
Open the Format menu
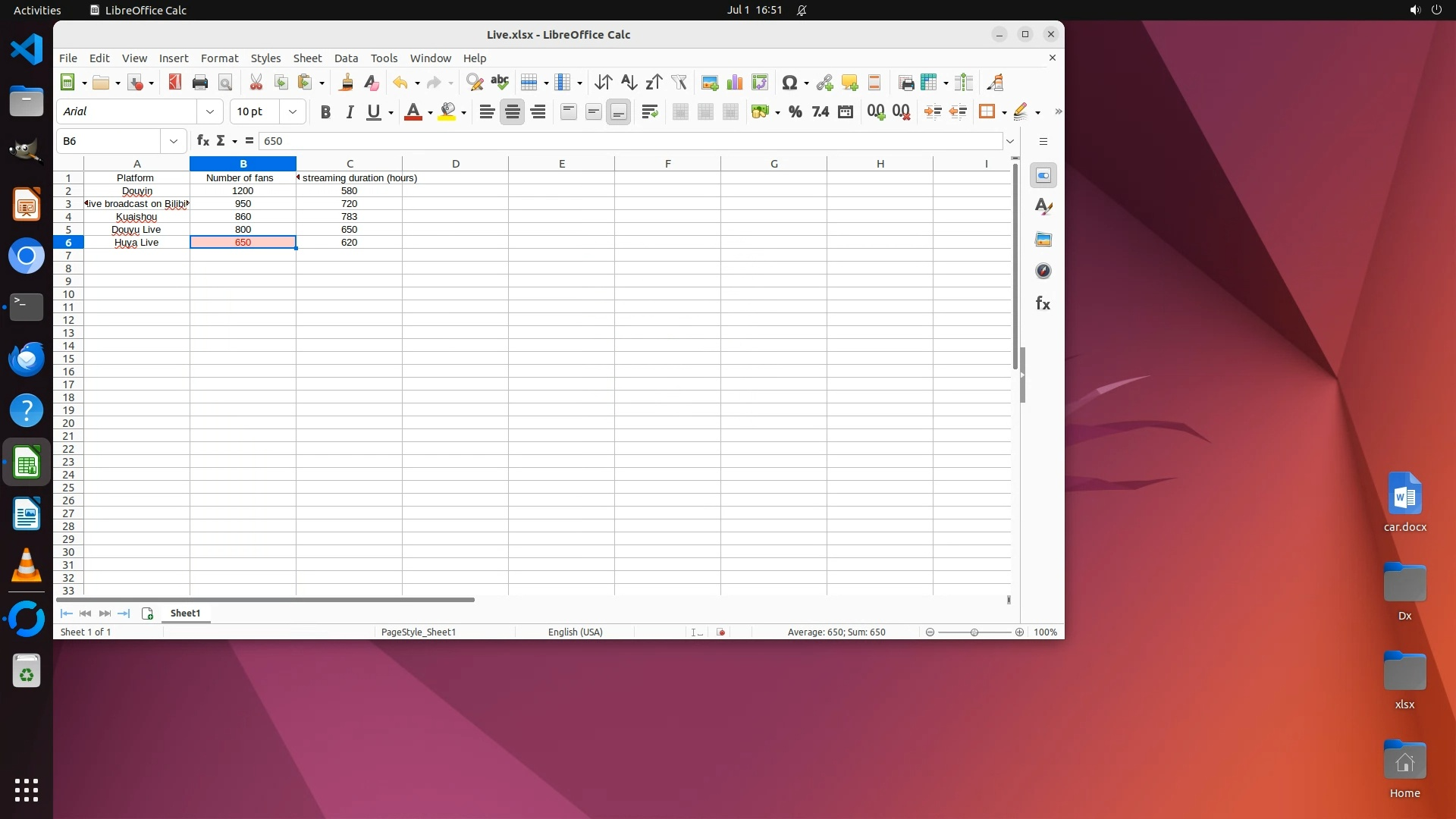pos(219,58)
